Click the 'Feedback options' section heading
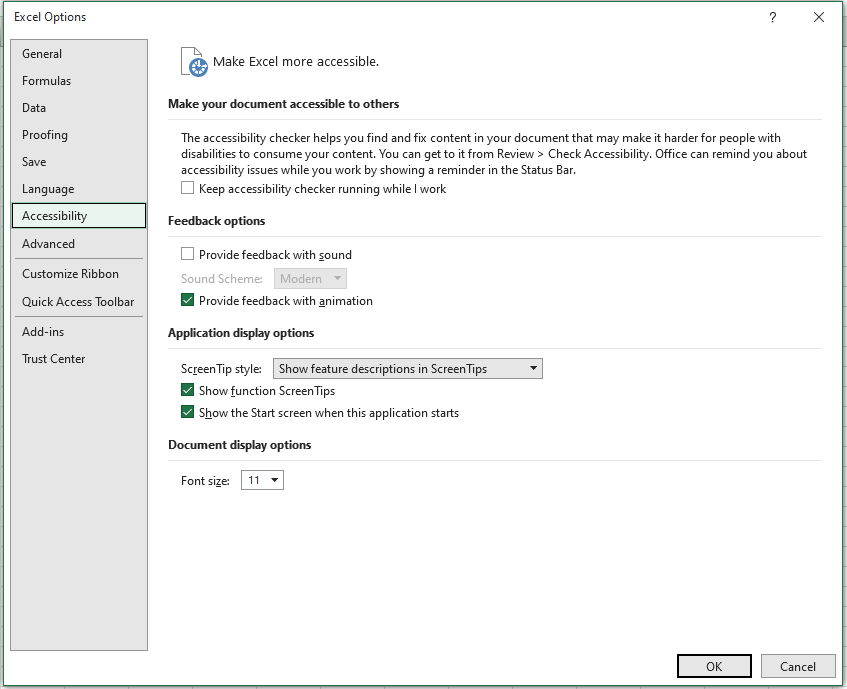Viewport: 847px width, 689px height. [217, 221]
